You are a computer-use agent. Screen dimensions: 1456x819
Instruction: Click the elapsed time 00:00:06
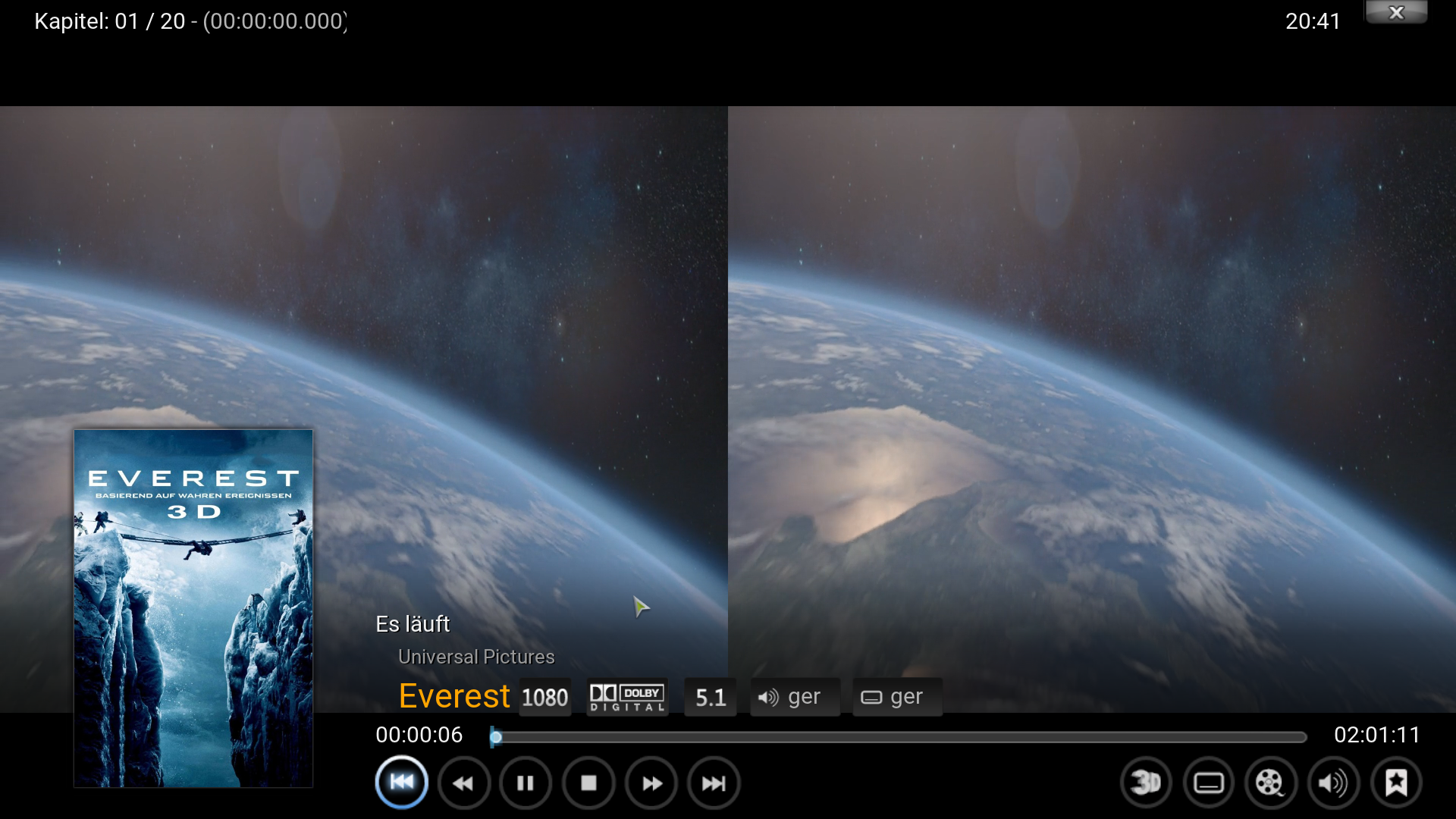(x=419, y=735)
